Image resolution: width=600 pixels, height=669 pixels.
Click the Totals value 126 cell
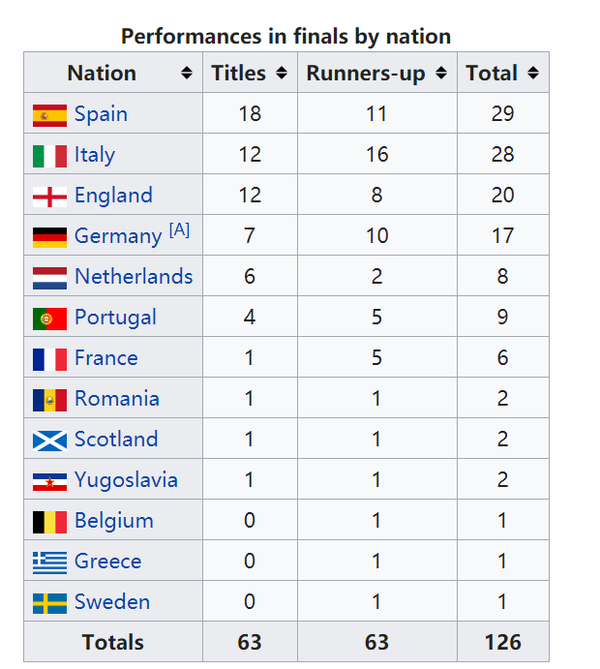pyautogui.click(x=503, y=642)
